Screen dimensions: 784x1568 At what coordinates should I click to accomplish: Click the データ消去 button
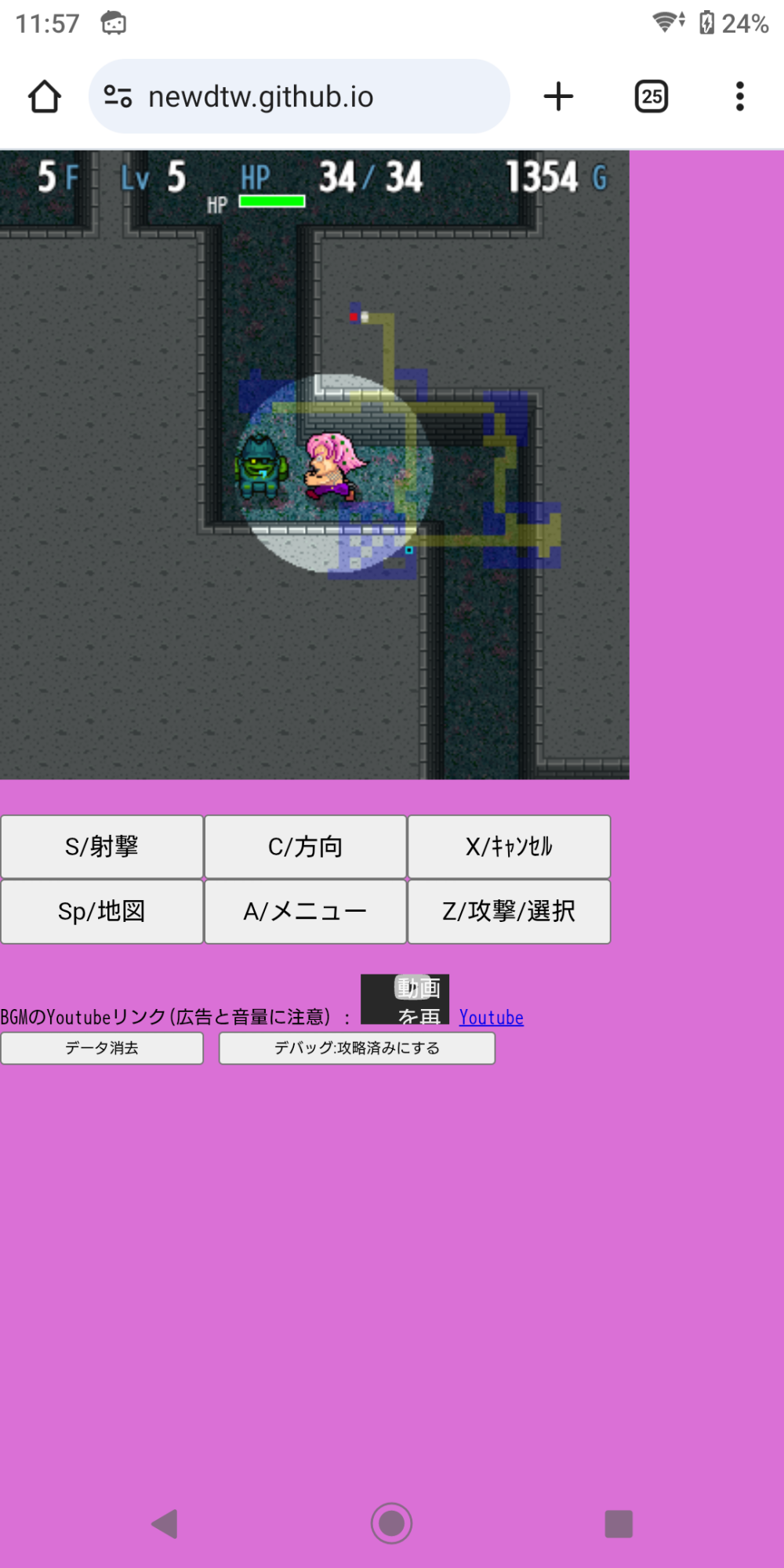(x=102, y=1048)
